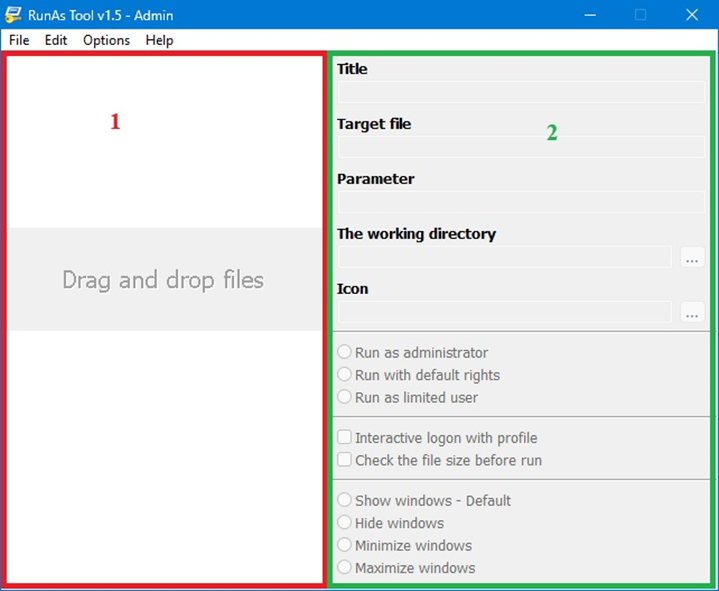This screenshot has height=591, width=719.
Task: Close the RunAs Tool window
Action: pos(692,15)
